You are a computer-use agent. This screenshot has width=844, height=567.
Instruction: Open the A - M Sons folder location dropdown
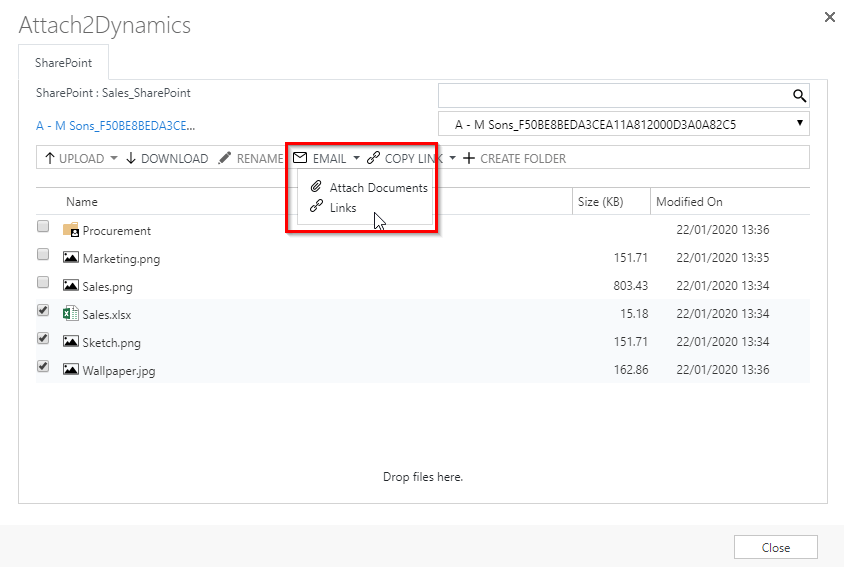624,124
